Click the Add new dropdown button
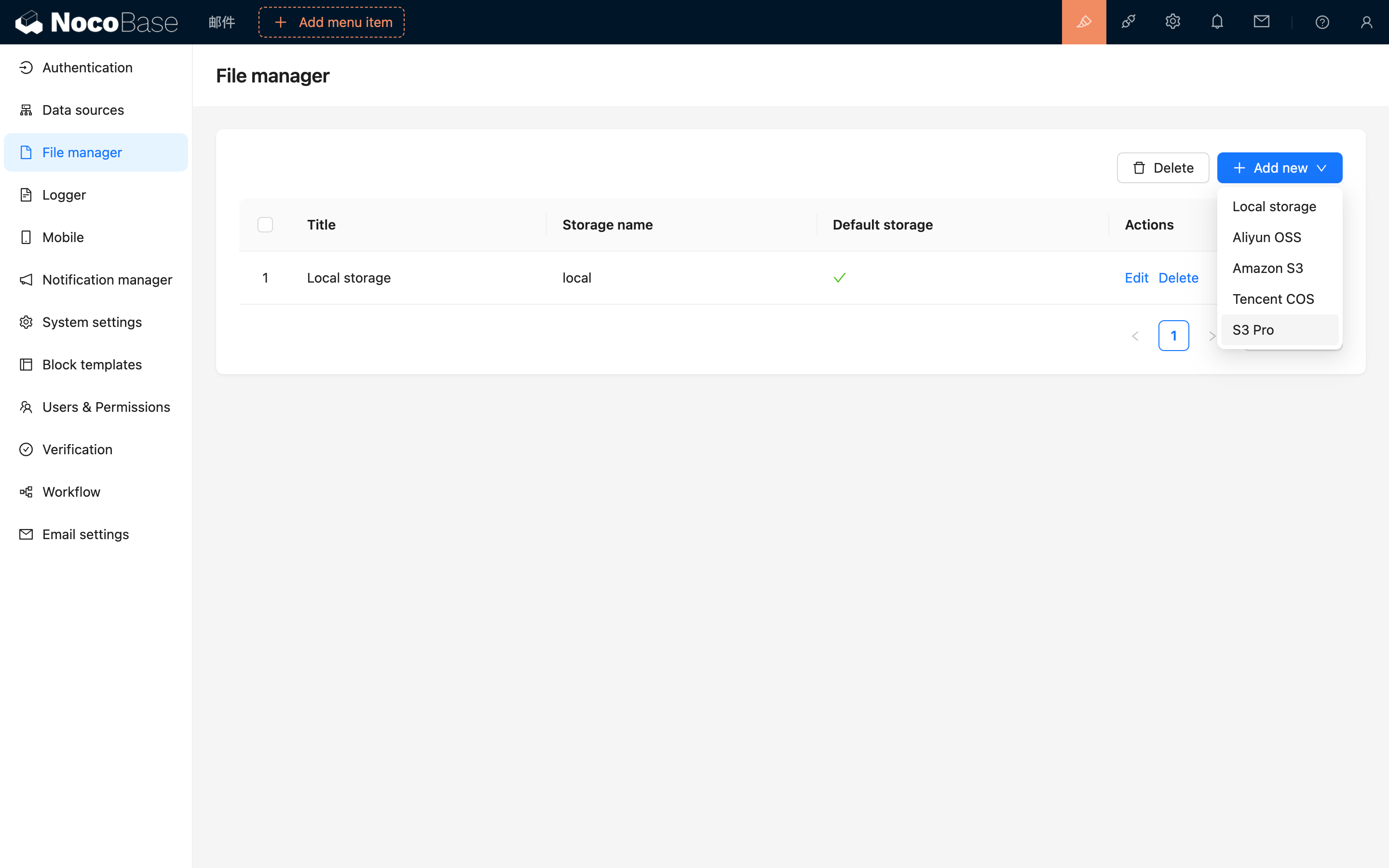1389x868 pixels. tap(1280, 168)
